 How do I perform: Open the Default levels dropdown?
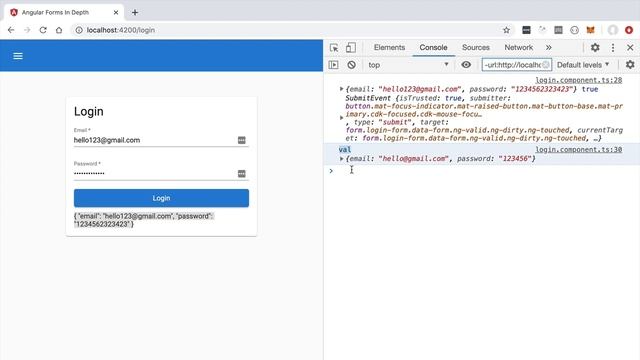click(x=583, y=65)
